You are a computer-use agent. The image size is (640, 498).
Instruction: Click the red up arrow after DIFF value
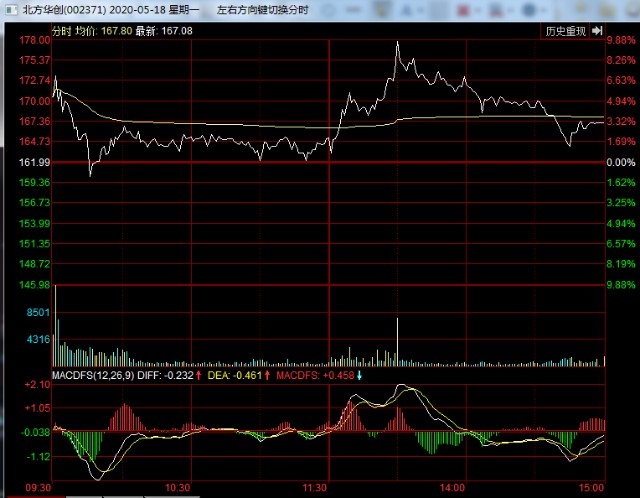pos(198,376)
